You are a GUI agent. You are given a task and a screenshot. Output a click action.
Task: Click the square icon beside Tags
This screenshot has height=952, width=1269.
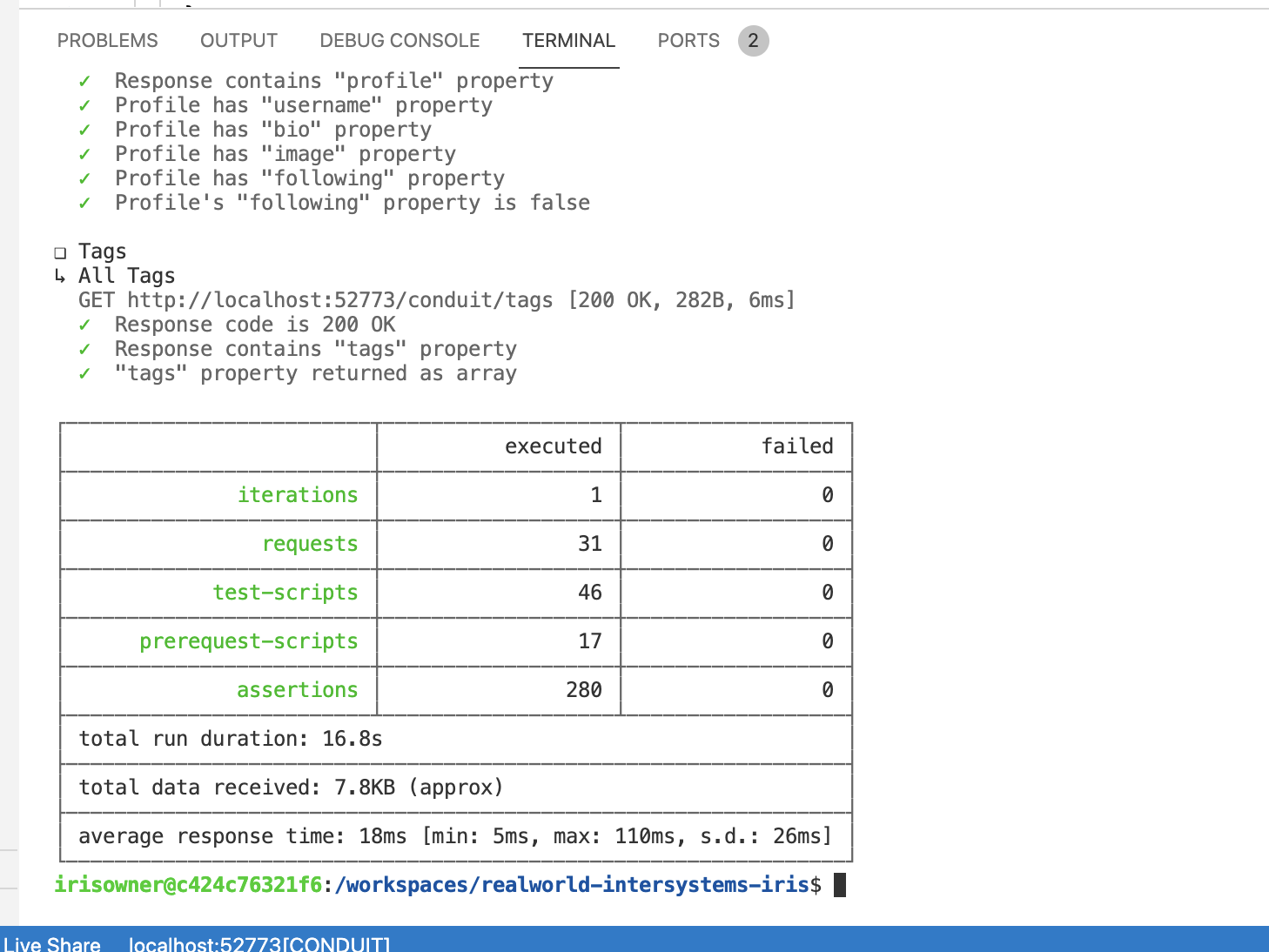60,252
